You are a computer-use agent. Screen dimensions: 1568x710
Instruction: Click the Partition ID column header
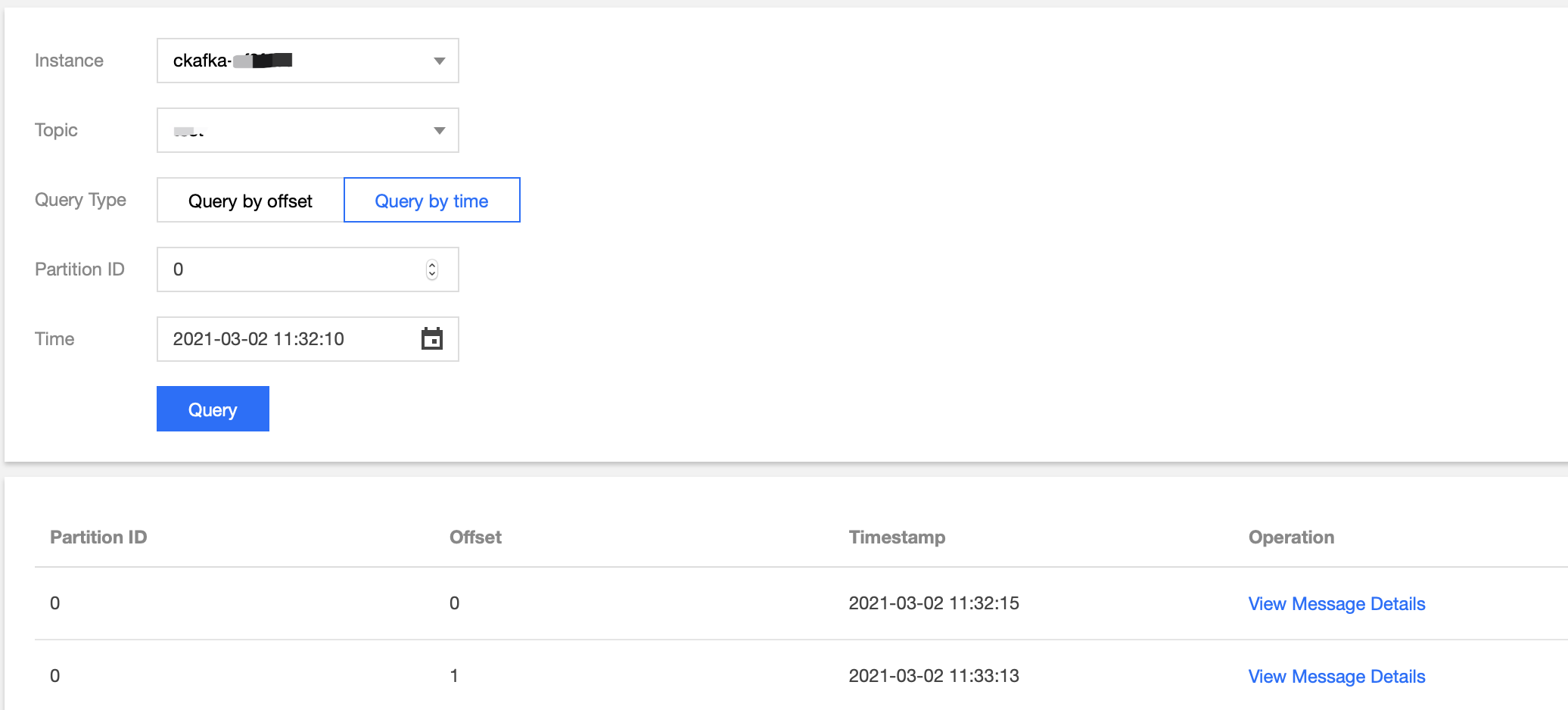click(98, 537)
